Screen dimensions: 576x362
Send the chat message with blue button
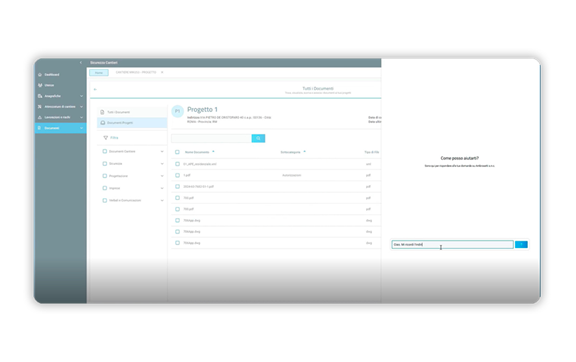(521, 244)
